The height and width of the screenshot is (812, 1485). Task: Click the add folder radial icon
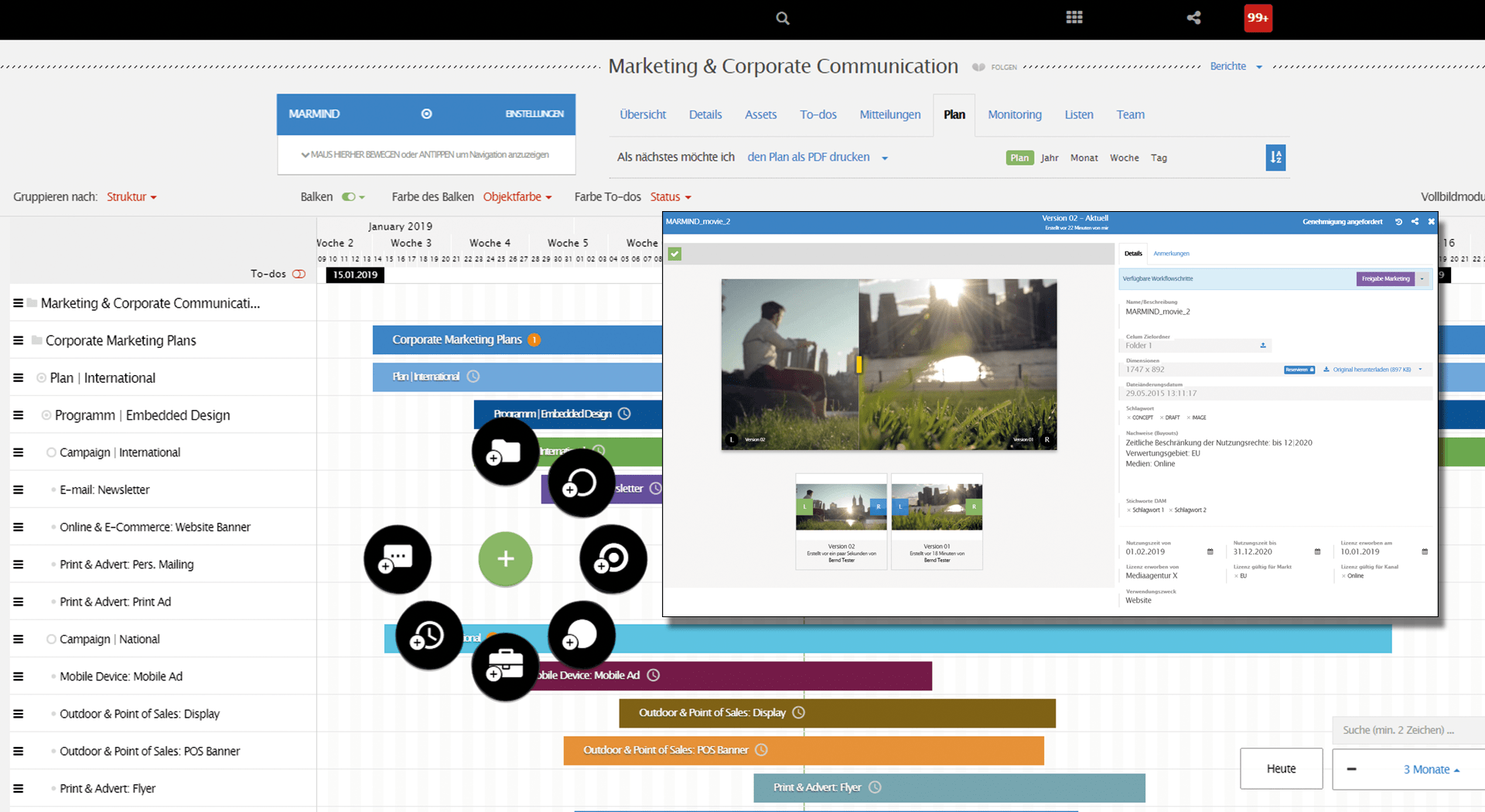505,452
